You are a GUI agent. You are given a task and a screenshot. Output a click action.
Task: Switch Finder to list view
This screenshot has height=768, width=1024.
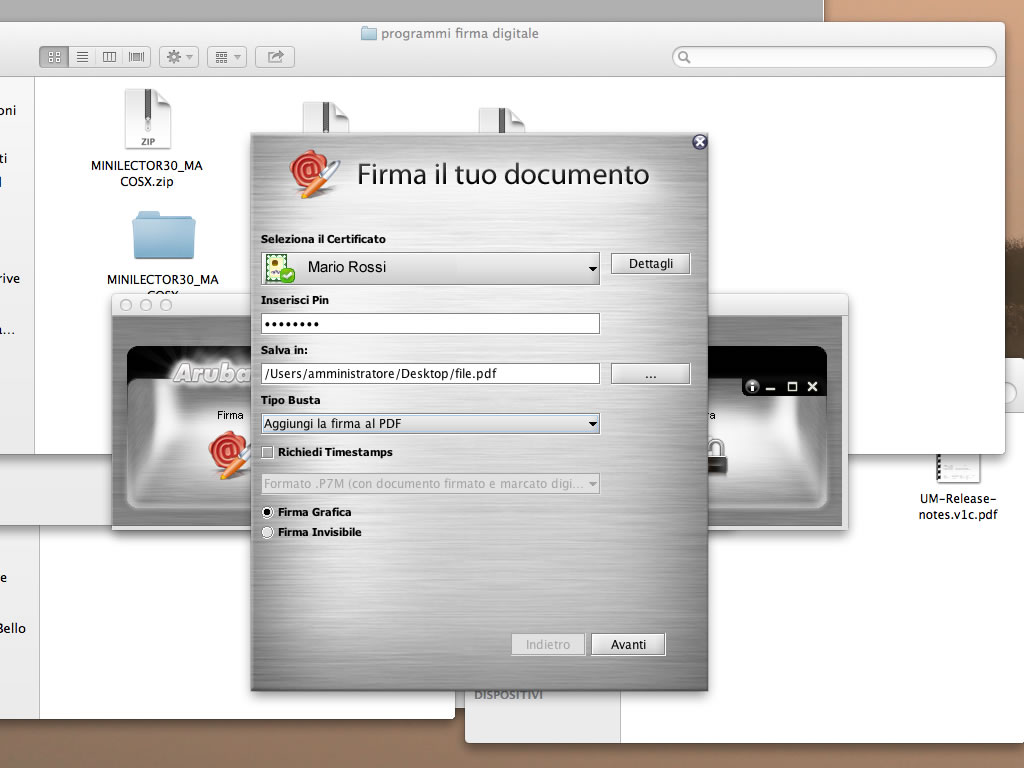(82, 57)
